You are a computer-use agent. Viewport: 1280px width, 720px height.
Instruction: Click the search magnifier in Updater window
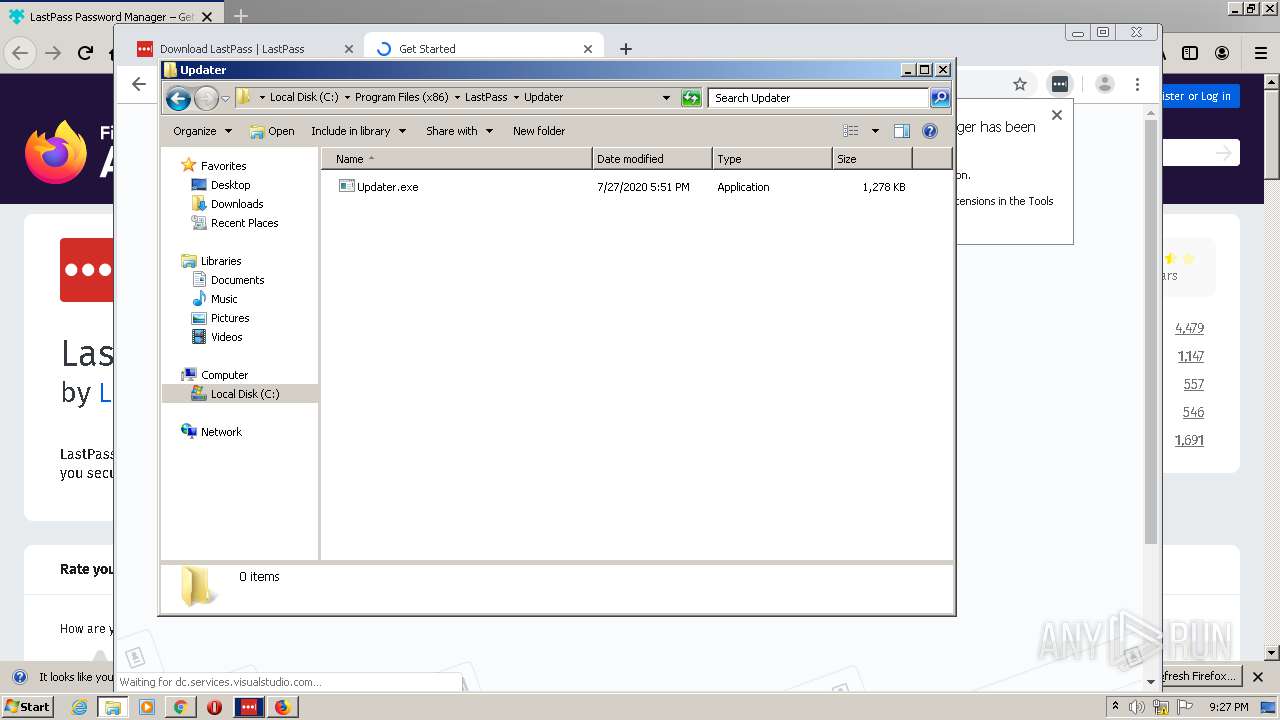[939, 98]
